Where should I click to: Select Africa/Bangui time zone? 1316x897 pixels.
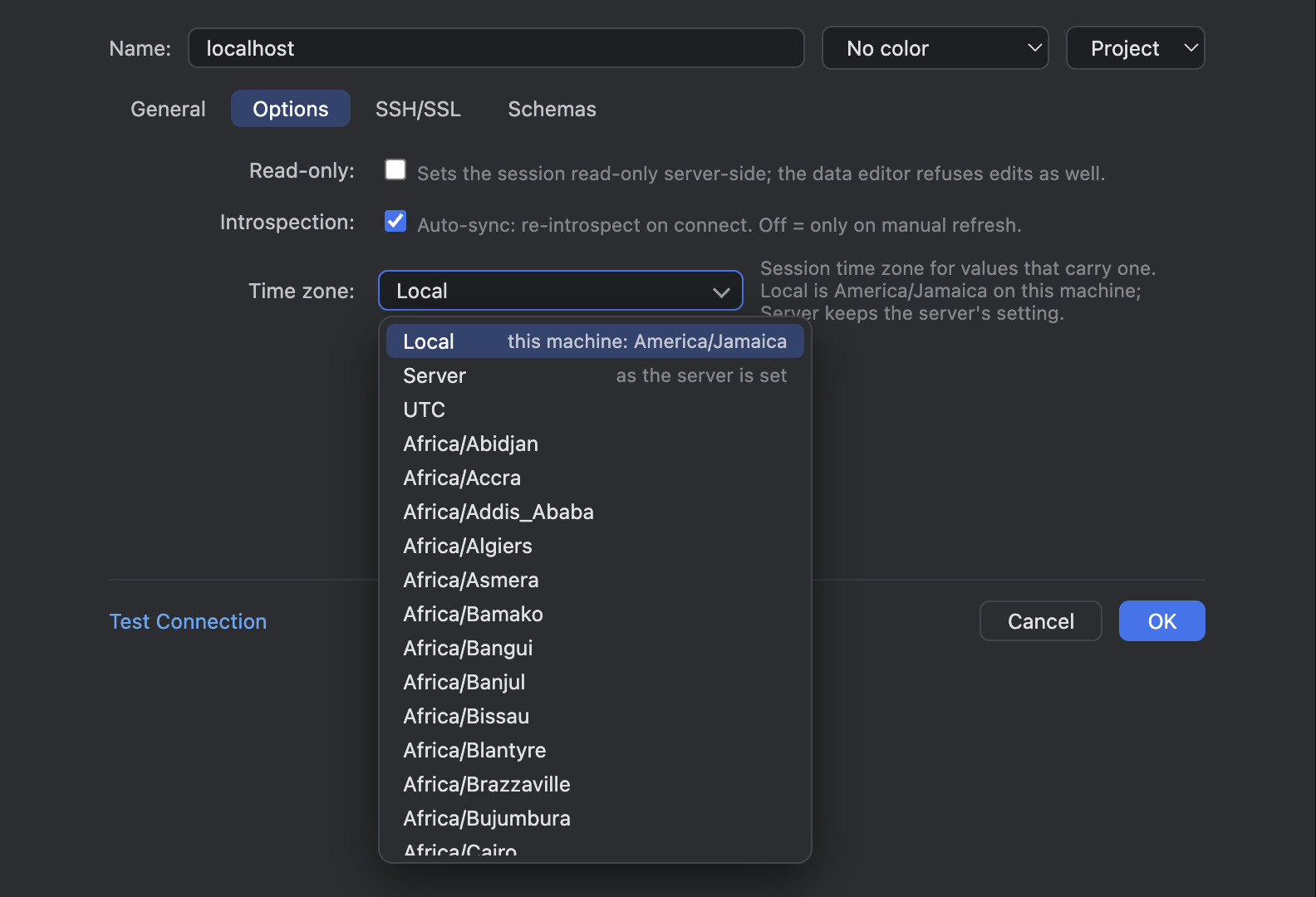pyautogui.click(x=595, y=648)
